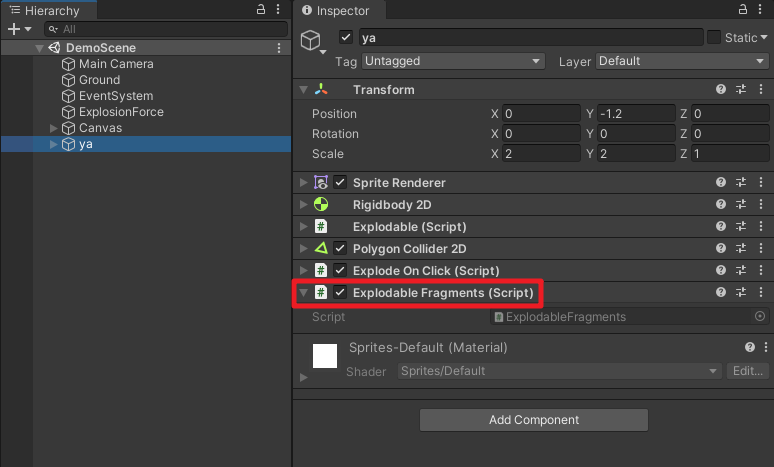Click the material Edit button
774x467 pixels.
tap(748, 371)
